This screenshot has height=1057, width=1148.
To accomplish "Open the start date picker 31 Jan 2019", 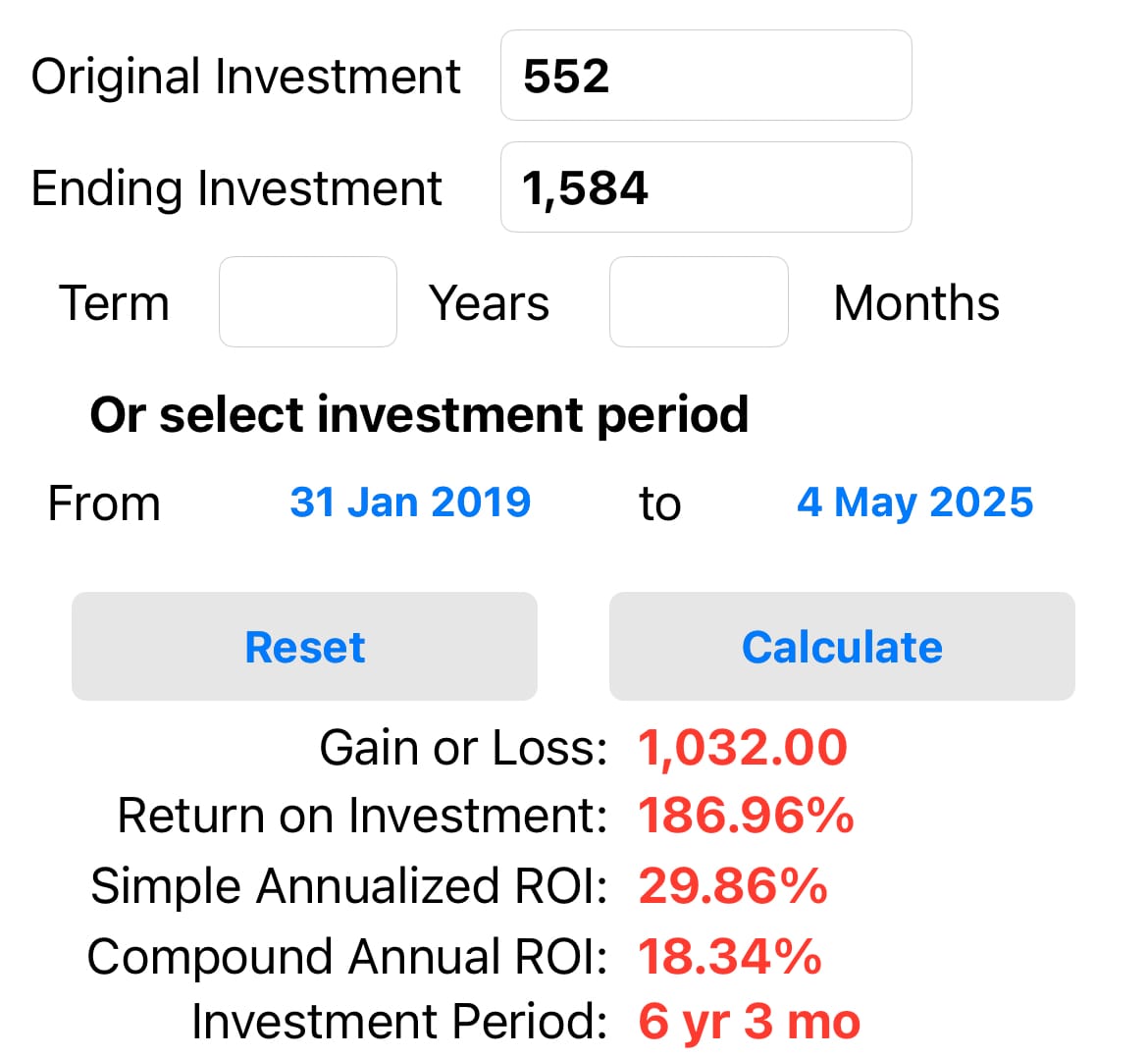I will (410, 502).
